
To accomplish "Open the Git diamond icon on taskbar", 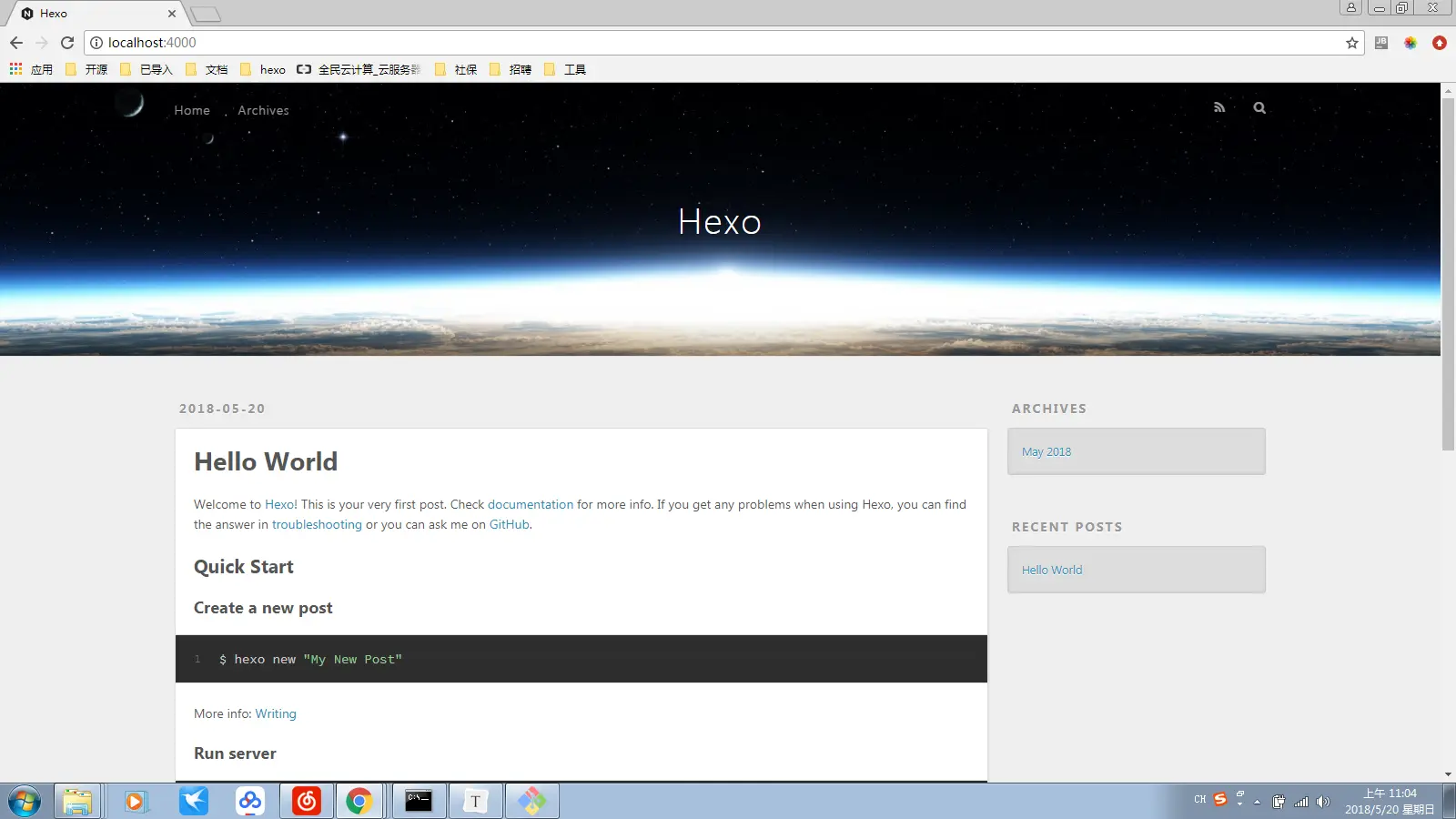I will coord(532,802).
